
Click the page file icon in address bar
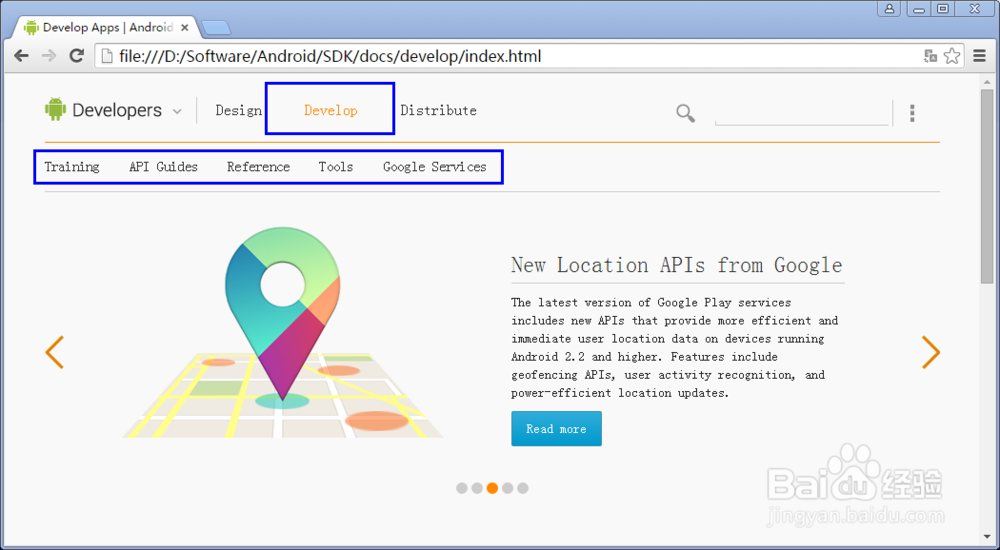(x=107, y=56)
